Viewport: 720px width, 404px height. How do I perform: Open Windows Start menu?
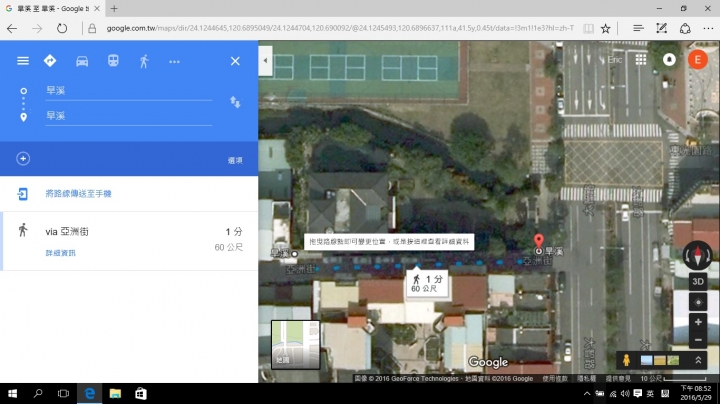coord(12,393)
